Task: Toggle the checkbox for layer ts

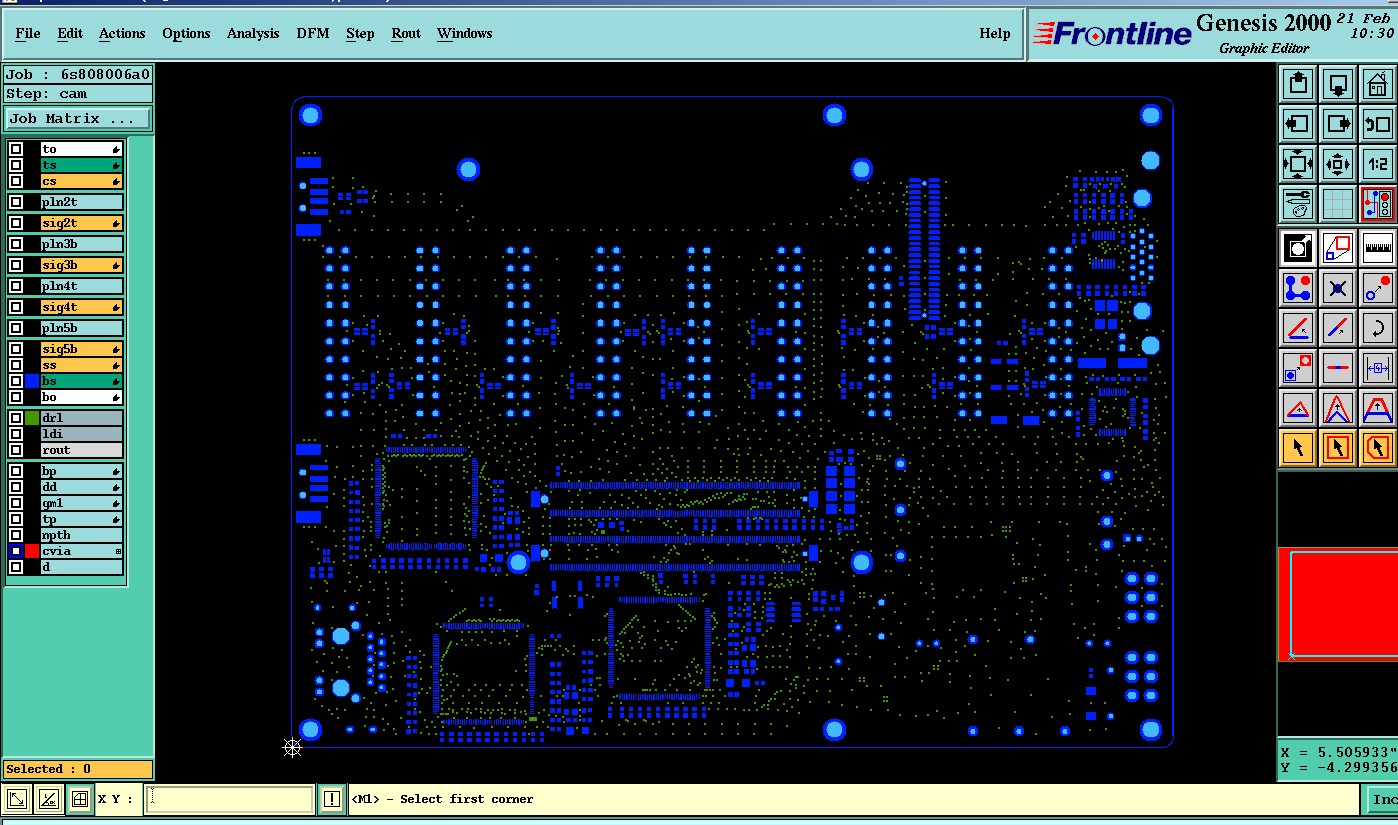Action: (x=16, y=165)
